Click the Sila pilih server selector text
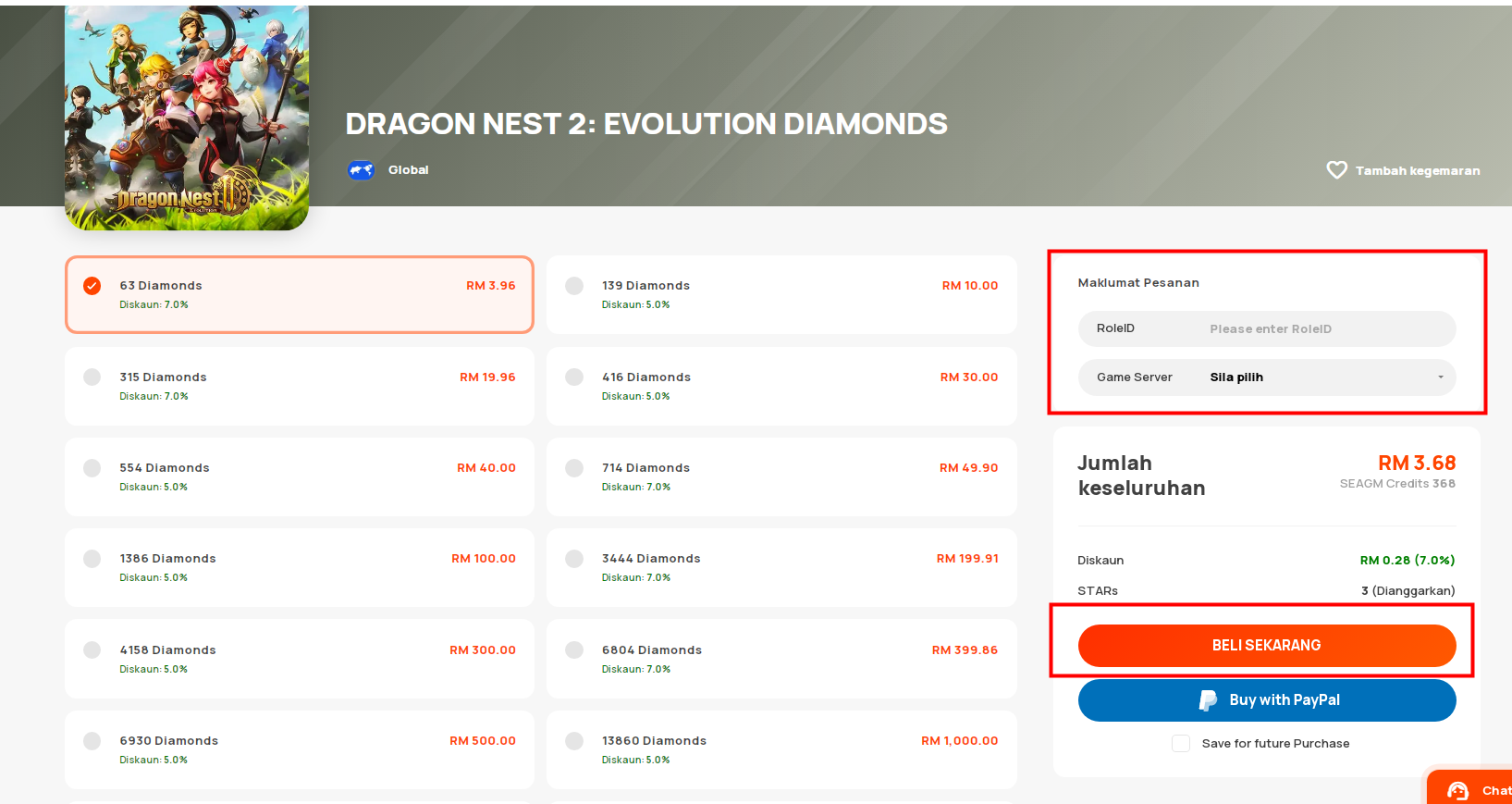The height and width of the screenshot is (804, 1512). pos(1236,377)
